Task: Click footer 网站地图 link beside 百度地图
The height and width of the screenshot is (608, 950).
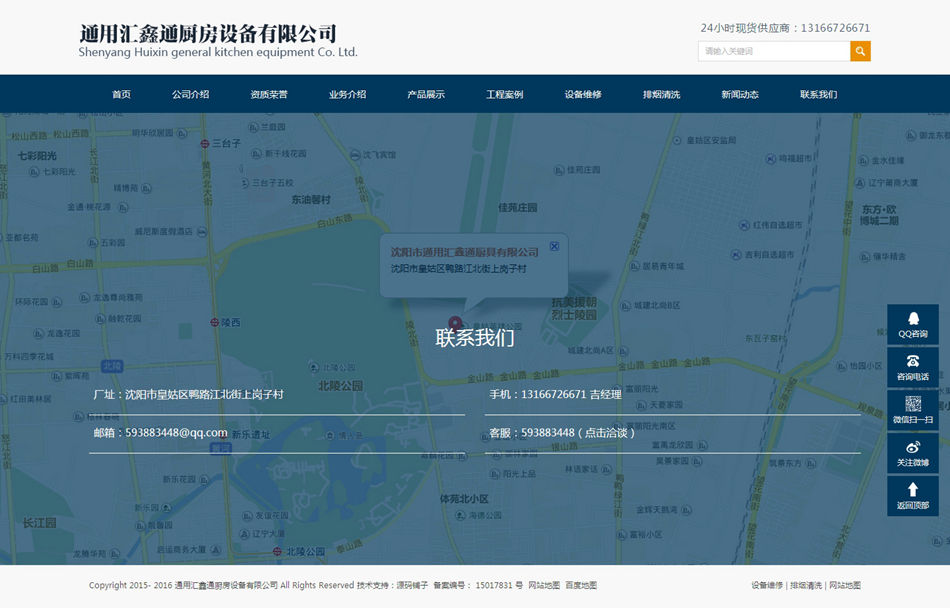Action: pos(544,585)
